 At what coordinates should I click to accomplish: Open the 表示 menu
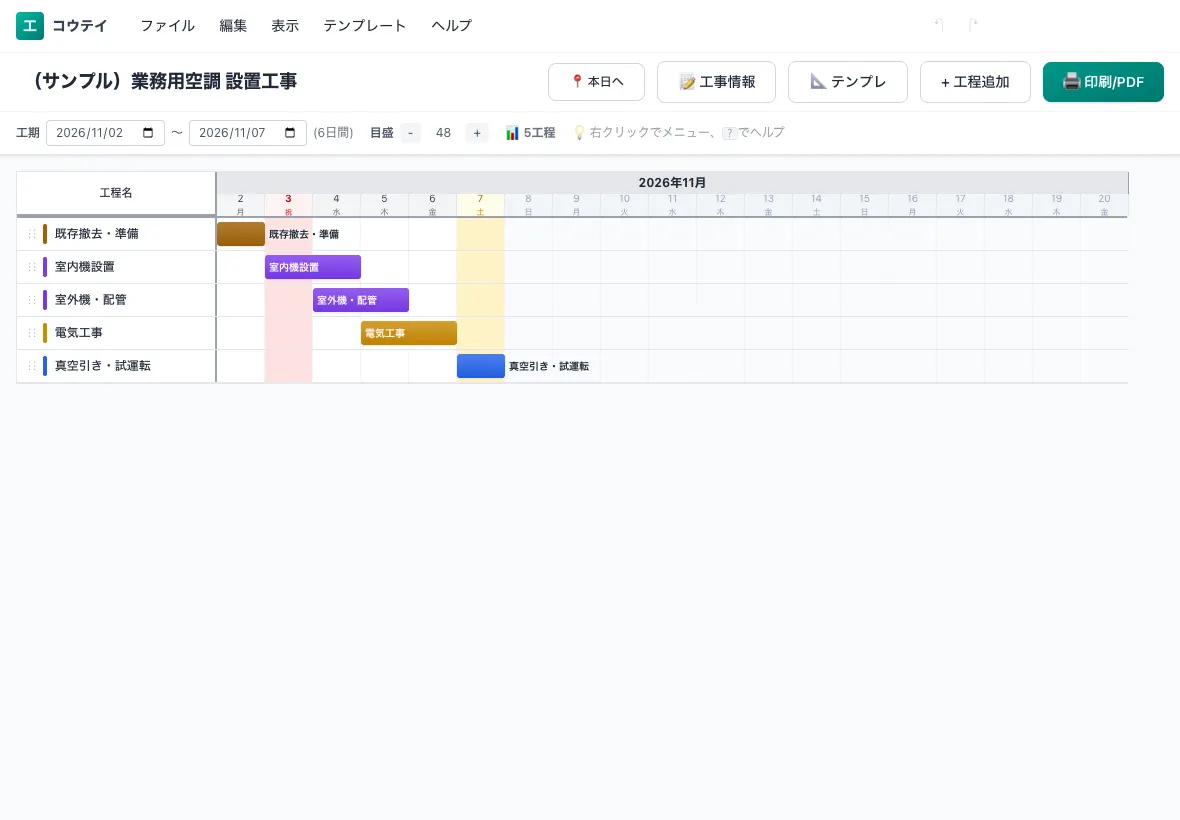tap(285, 26)
